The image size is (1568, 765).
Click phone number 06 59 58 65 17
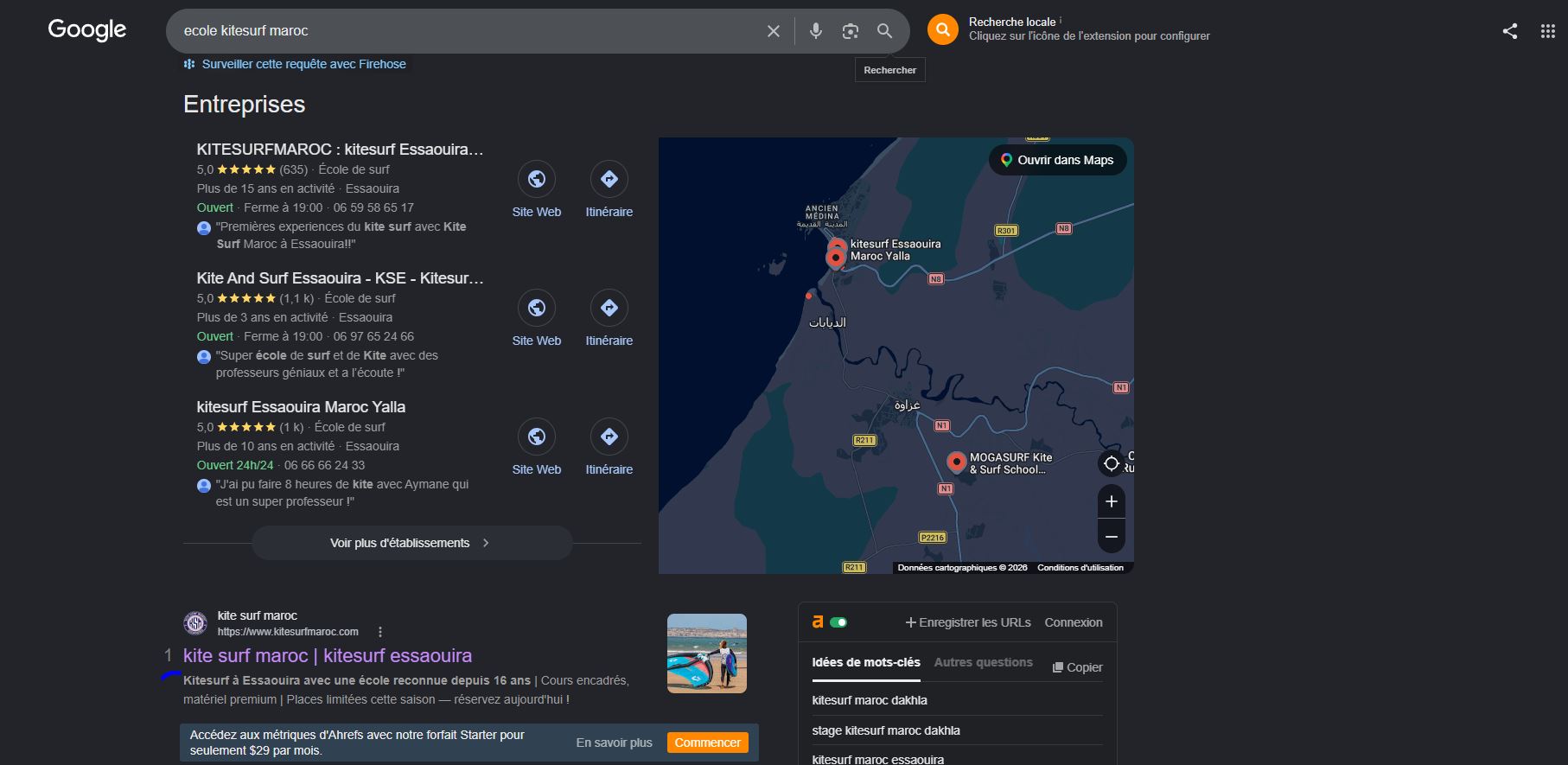coord(373,207)
